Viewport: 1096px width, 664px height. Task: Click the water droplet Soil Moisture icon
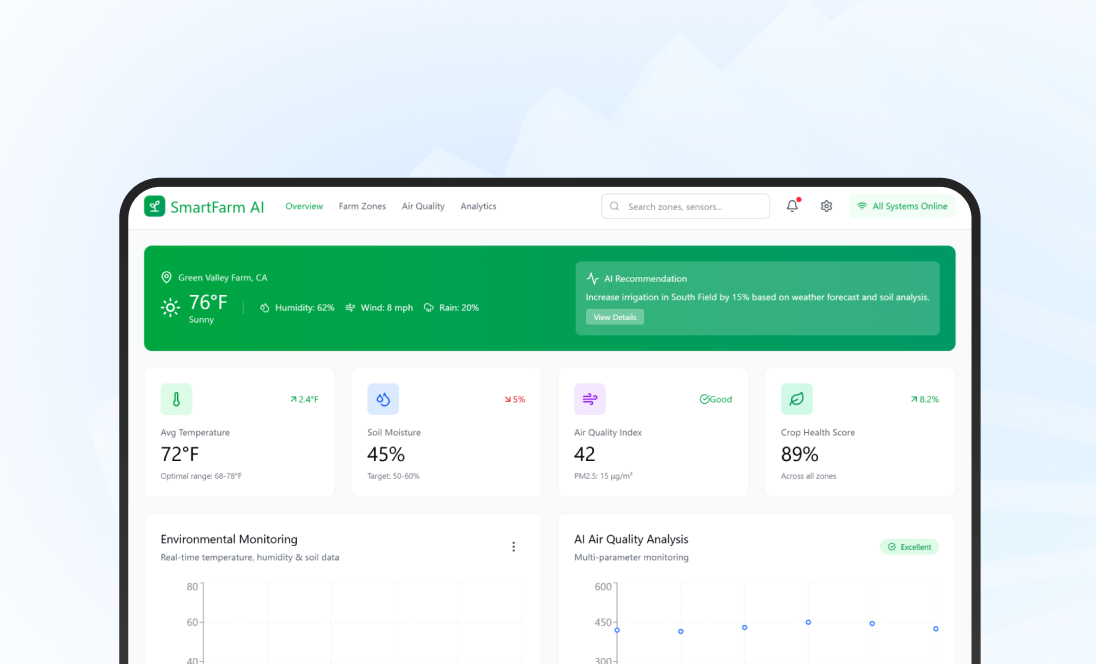pyautogui.click(x=383, y=399)
